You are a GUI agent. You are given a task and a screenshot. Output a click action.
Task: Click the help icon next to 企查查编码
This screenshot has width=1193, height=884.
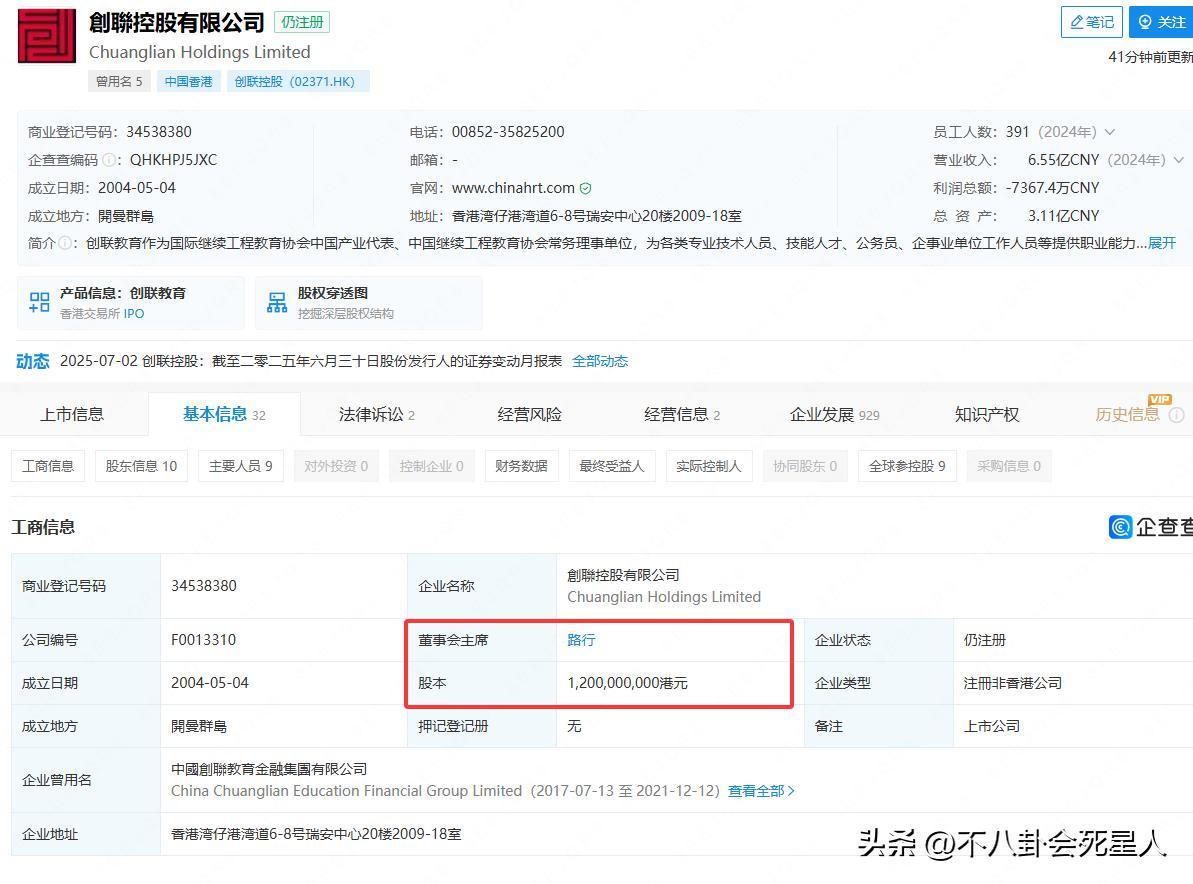pyautogui.click(x=109, y=160)
